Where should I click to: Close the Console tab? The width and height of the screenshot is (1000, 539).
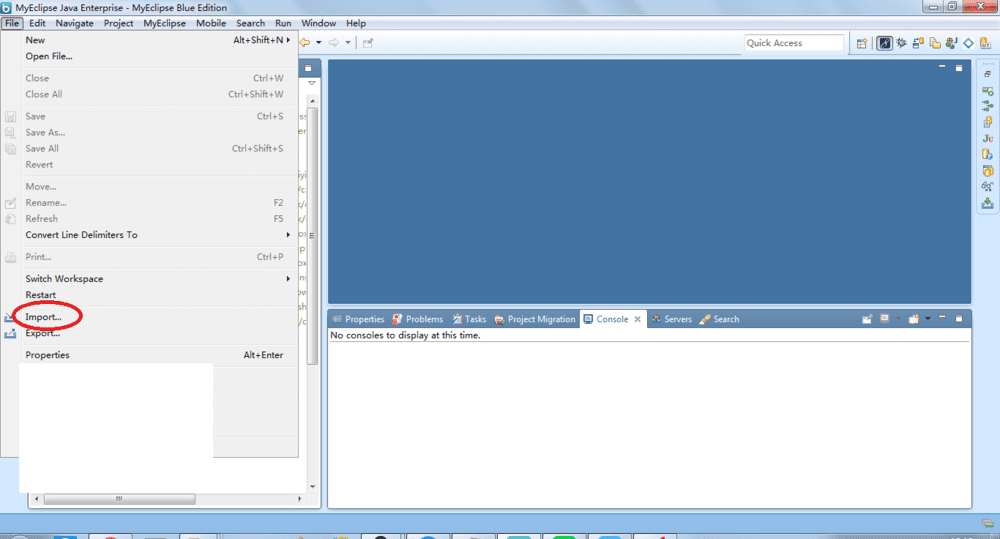(637, 319)
